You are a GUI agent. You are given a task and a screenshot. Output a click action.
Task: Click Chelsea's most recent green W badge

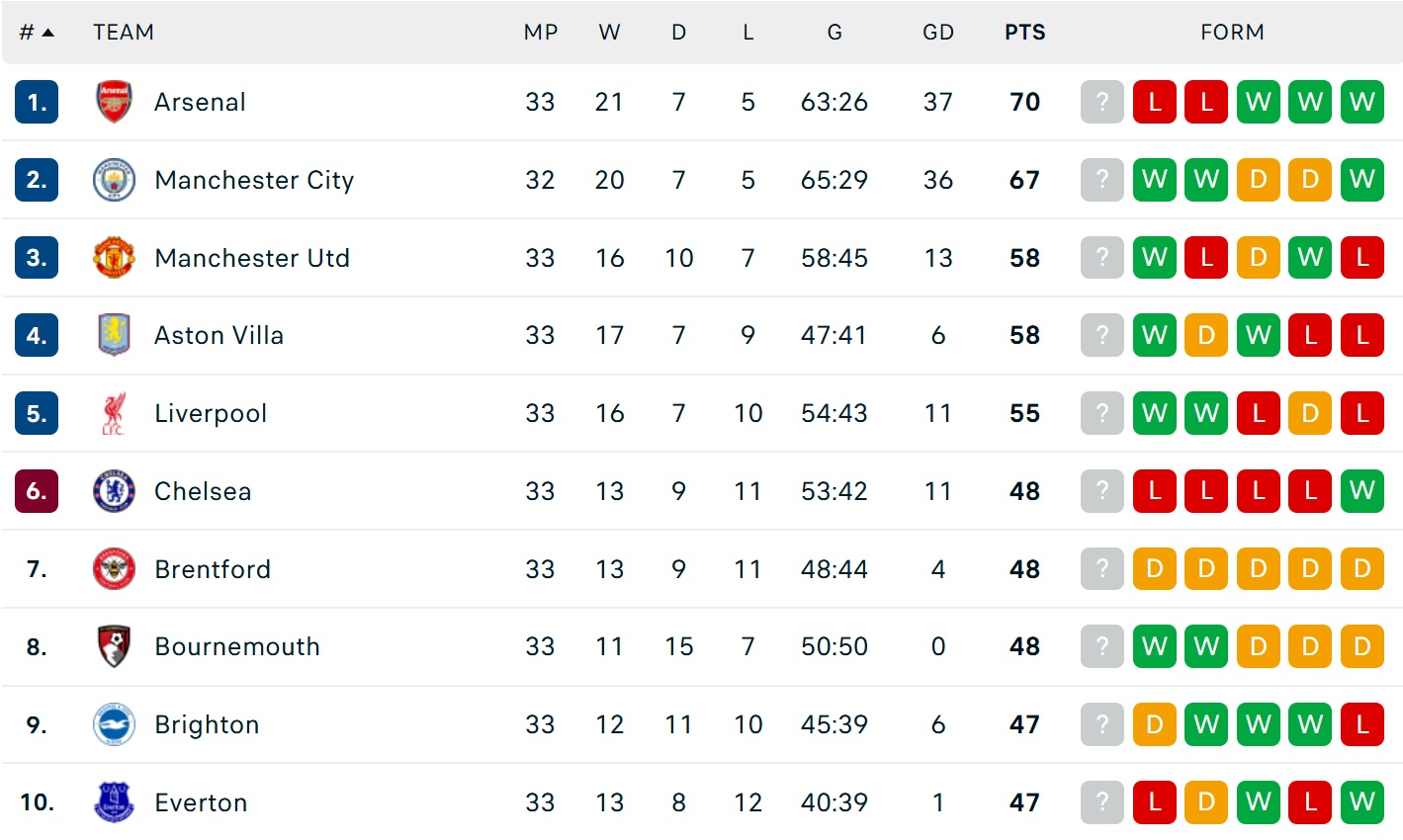click(x=1361, y=491)
